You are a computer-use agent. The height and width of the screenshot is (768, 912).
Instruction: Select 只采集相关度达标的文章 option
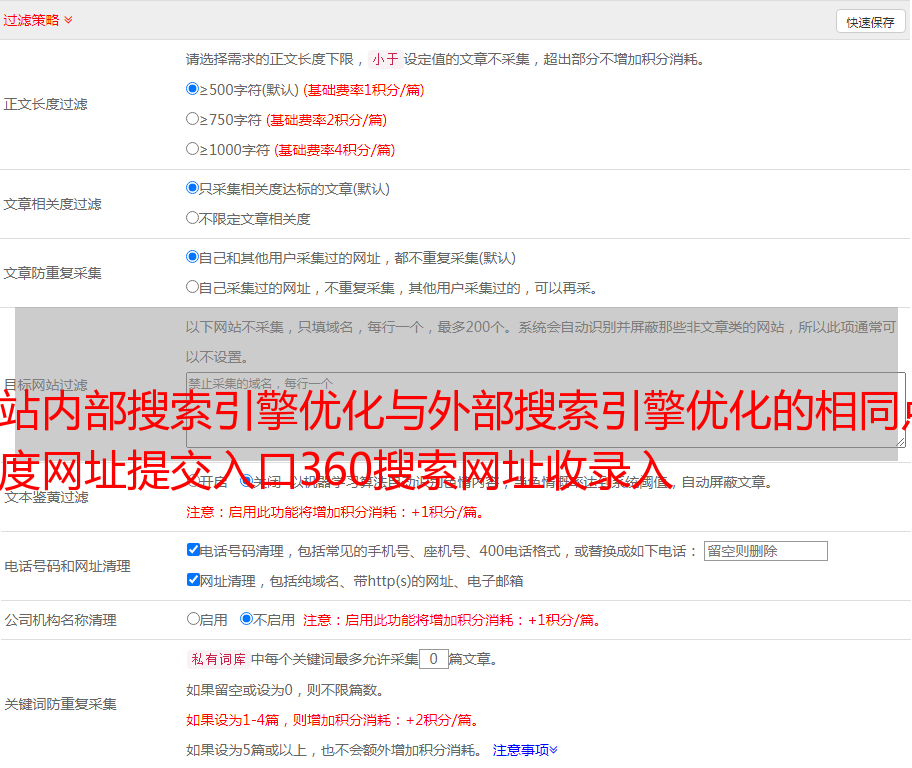[193, 188]
